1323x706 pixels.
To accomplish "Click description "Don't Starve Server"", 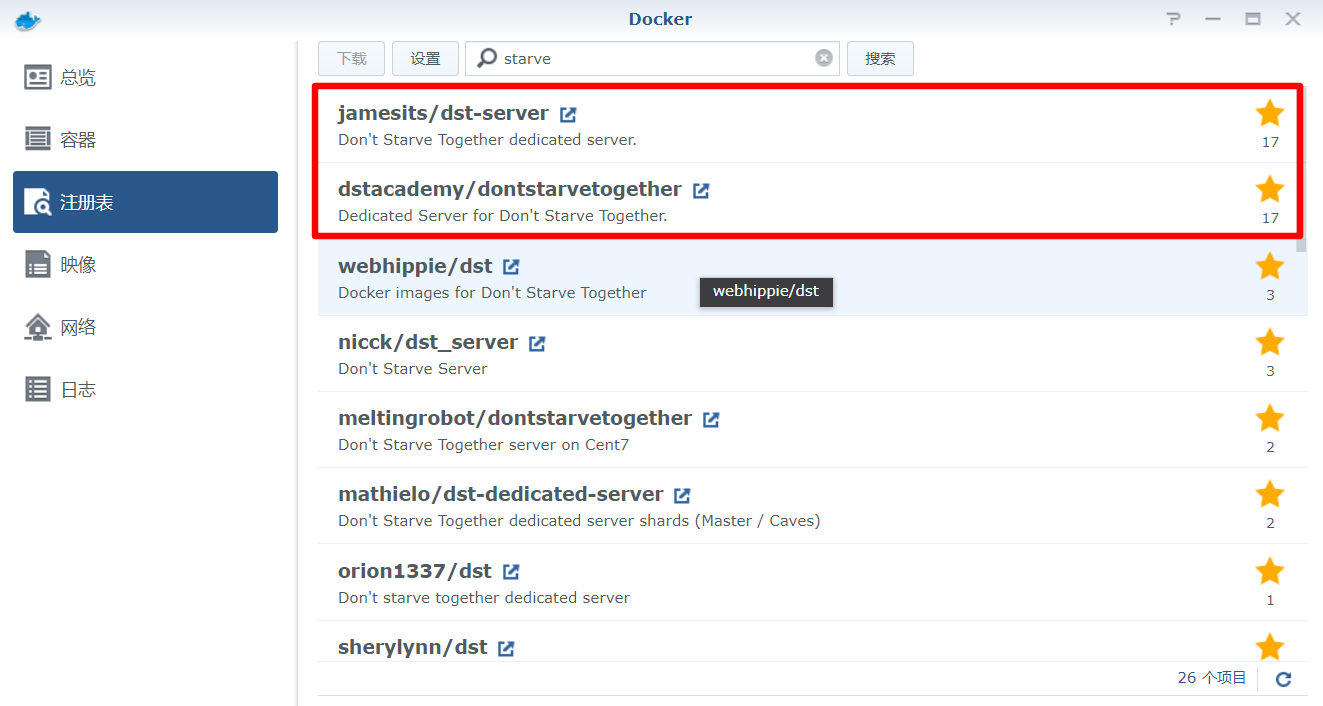I will tap(413, 369).
